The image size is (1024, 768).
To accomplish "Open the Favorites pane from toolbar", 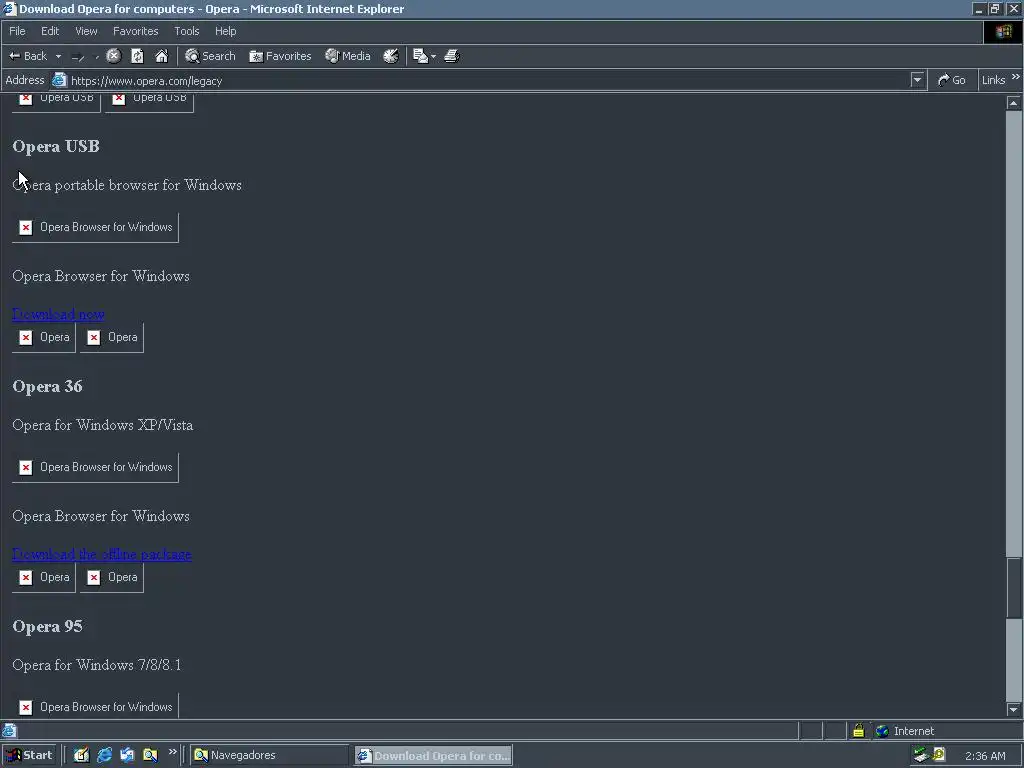I will tap(280, 56).
